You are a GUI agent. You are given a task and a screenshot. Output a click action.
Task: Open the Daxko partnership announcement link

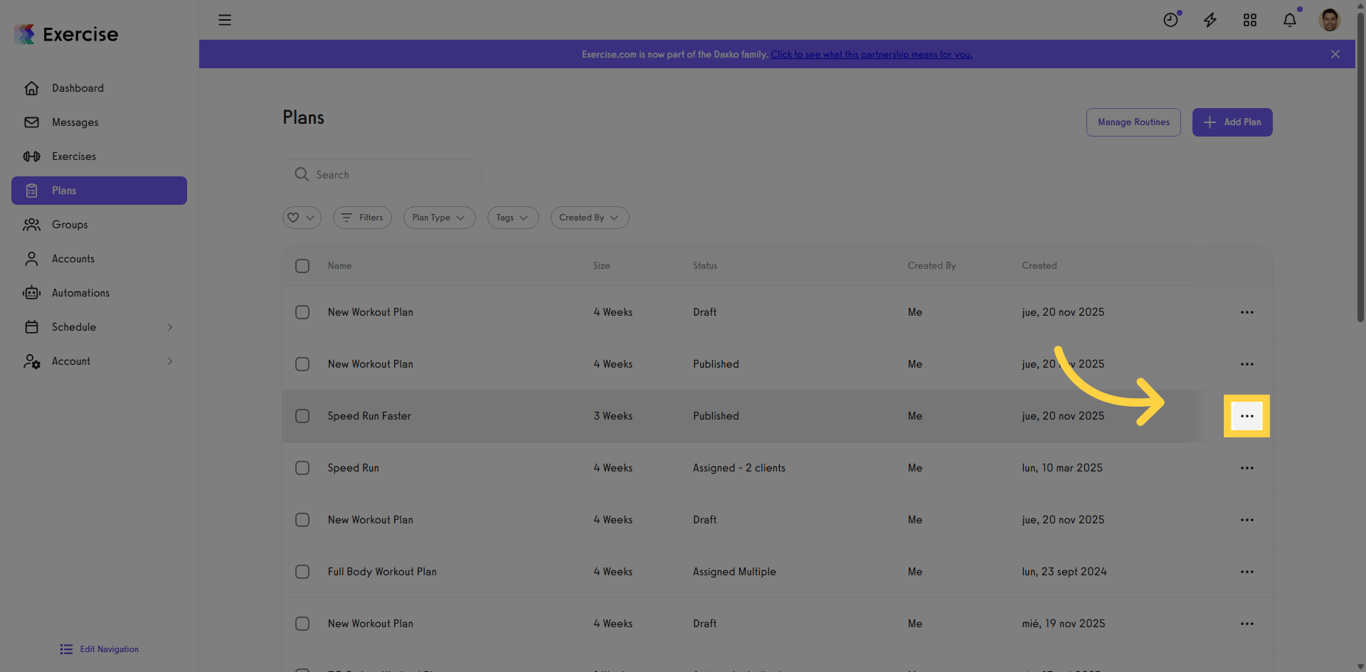pyautogui.click(x=871, y=54)
